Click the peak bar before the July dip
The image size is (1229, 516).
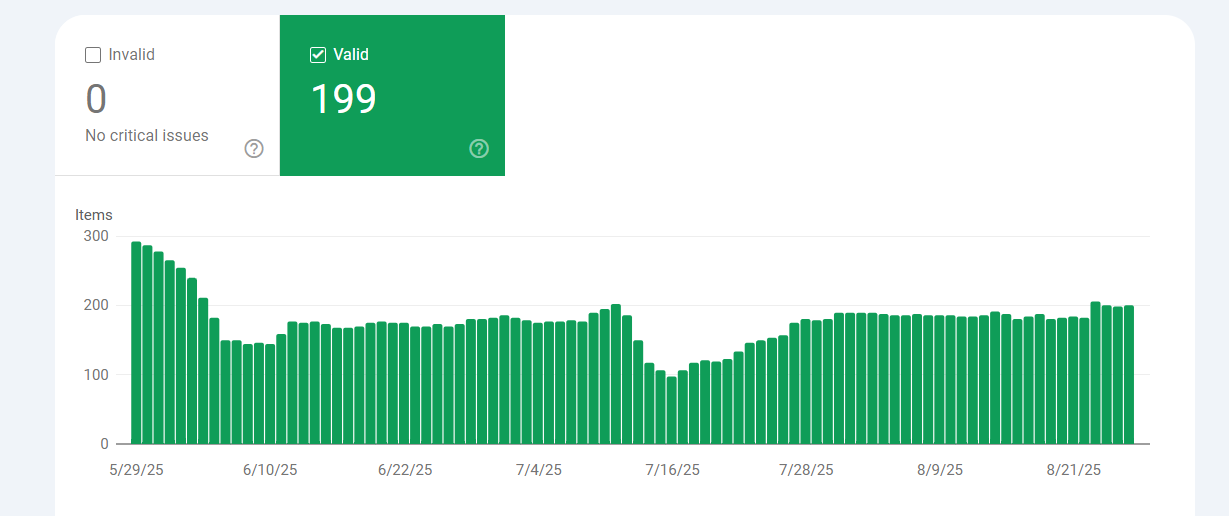(x=616, y=374)
